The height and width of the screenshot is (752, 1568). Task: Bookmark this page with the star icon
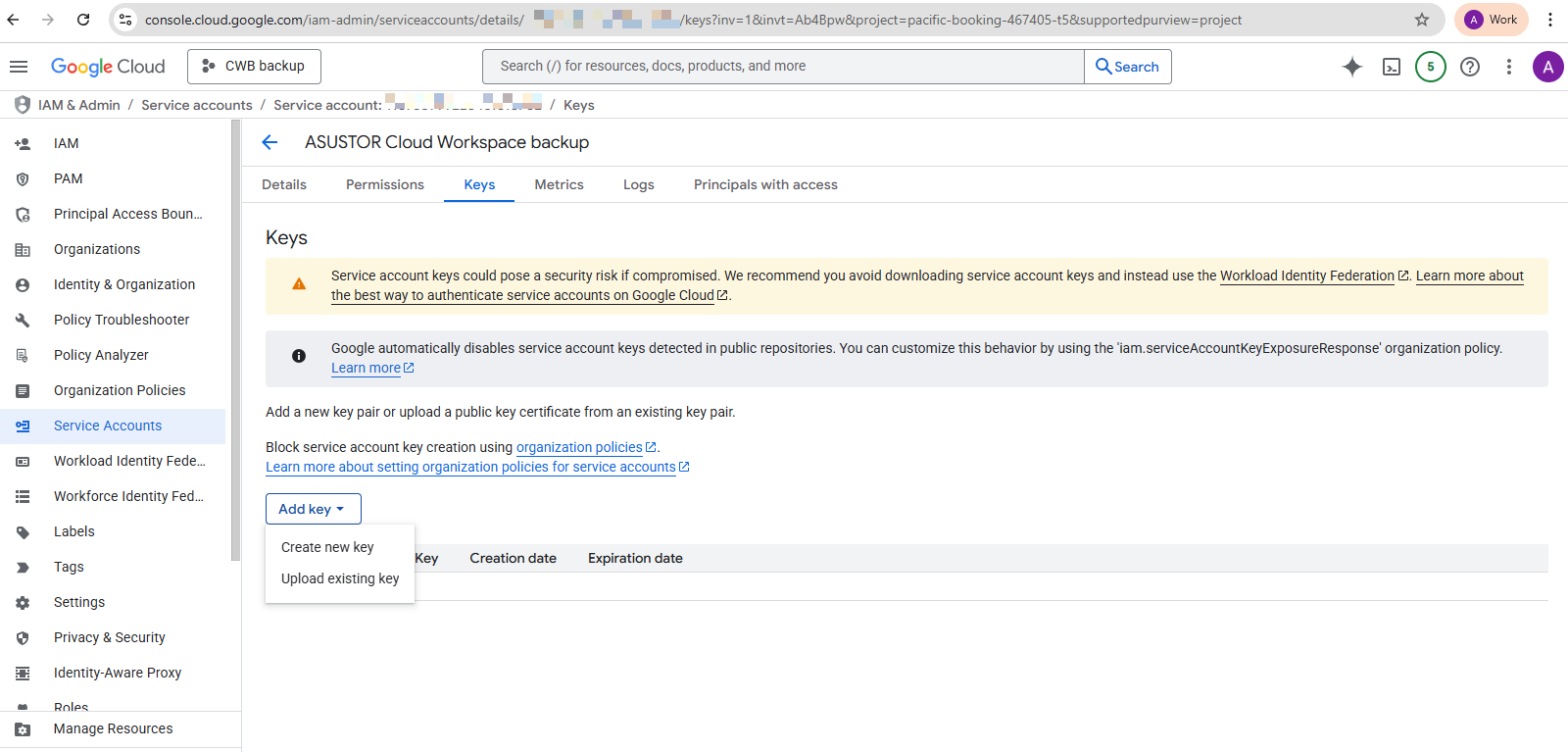(1422, 20)
